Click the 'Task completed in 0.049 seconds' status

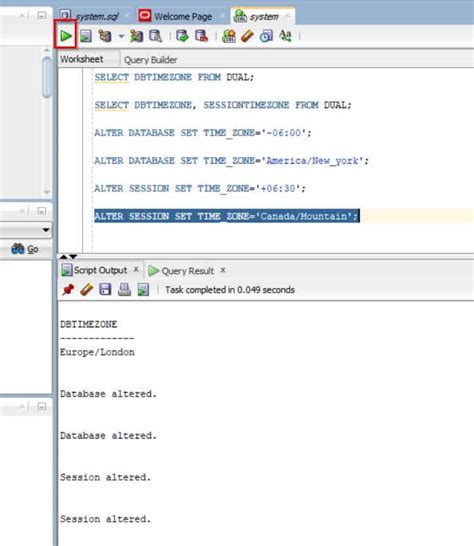click(230, 290)
